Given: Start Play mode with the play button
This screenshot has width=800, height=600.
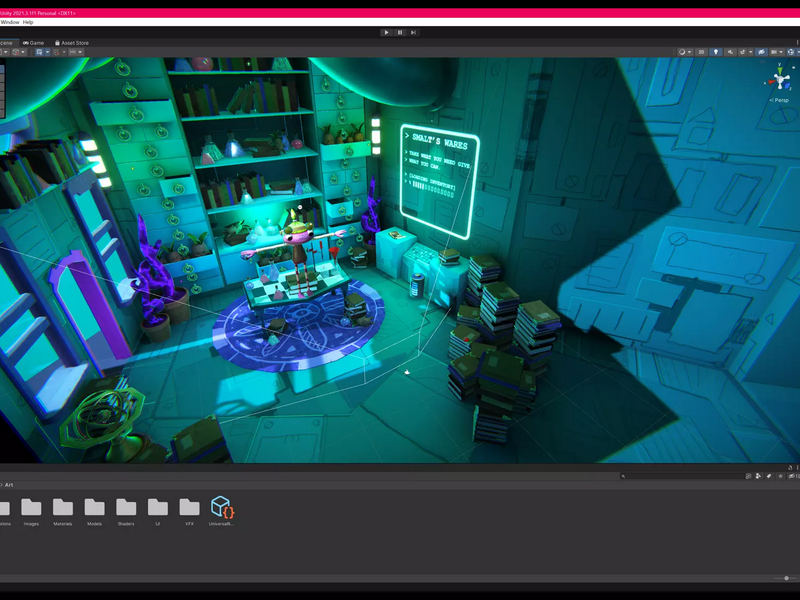Looking at the screenshot, I should [x=386, y=32].
